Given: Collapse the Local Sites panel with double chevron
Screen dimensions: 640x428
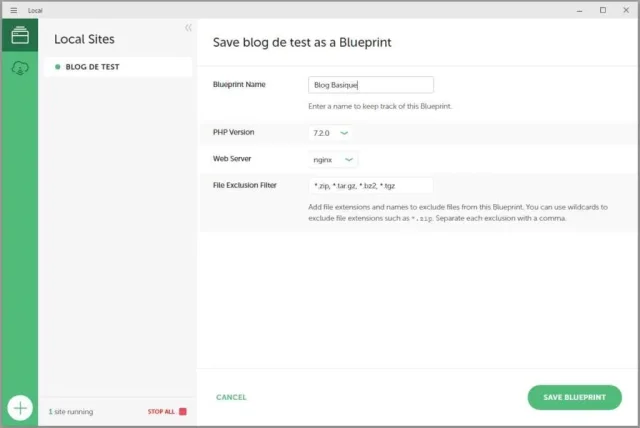Looking at the screenshot, I should point(188,28).
